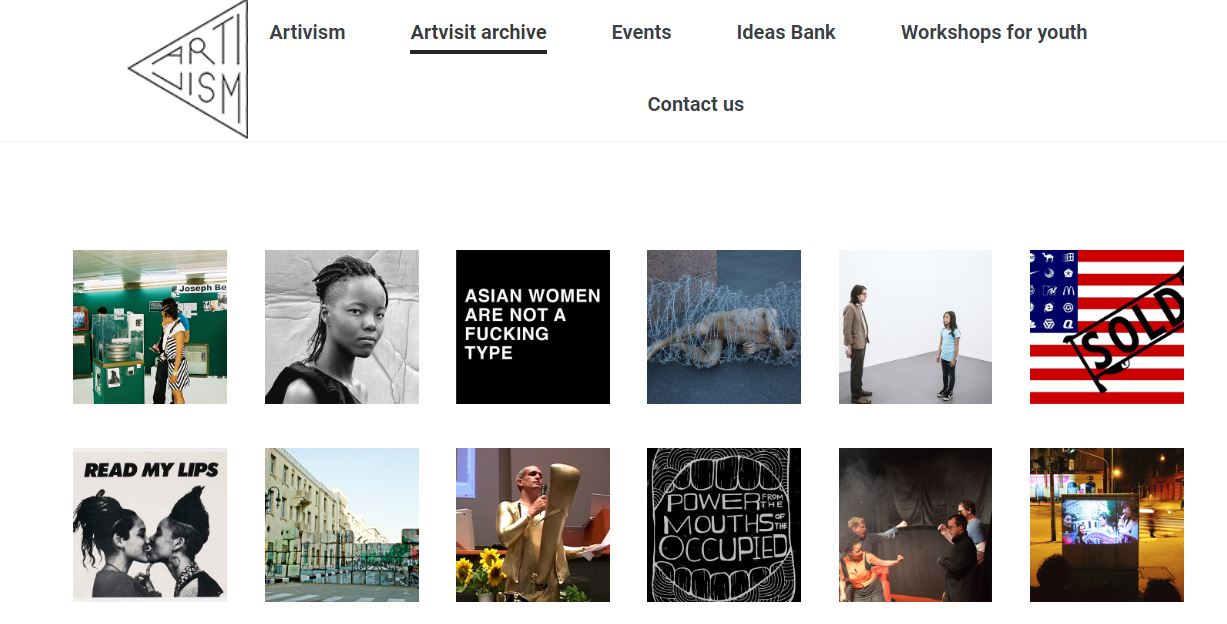Open 'Power from the Mouths of the Occupied' thumbnail
Viewport: 1227px width, 624px height.
pos(724,525)
